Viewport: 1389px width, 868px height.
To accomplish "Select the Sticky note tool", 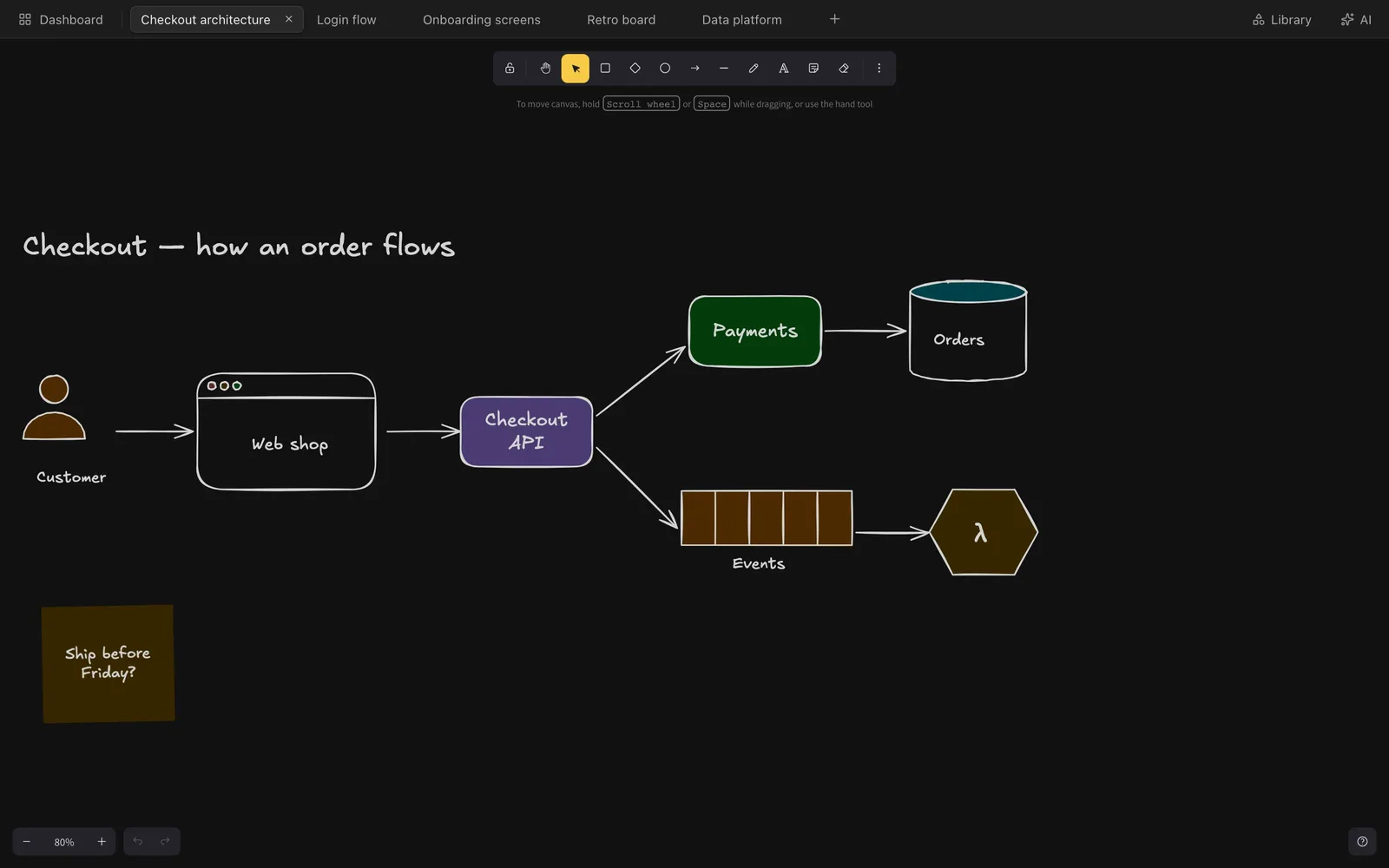I will point(813,69).
